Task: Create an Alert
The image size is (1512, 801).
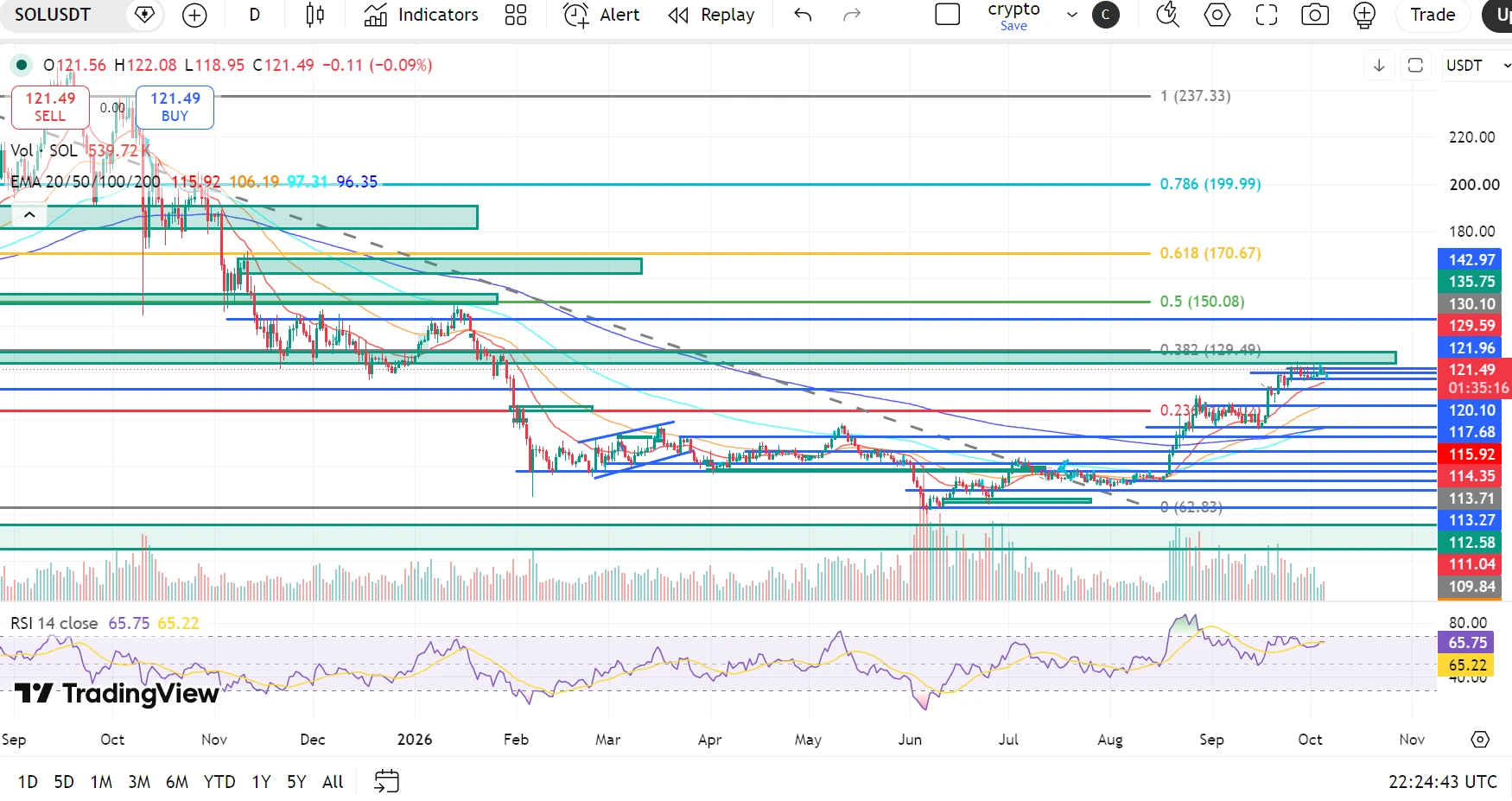Action: click(x=601, y=15)
